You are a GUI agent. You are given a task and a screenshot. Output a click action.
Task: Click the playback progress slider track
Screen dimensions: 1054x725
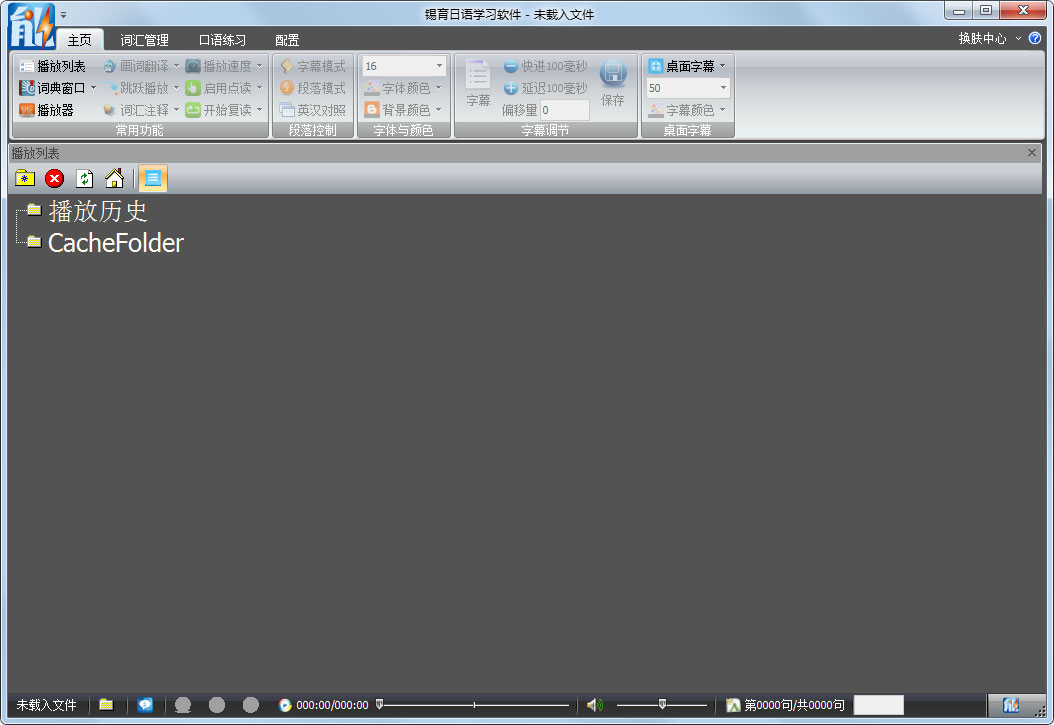[474, 705]
